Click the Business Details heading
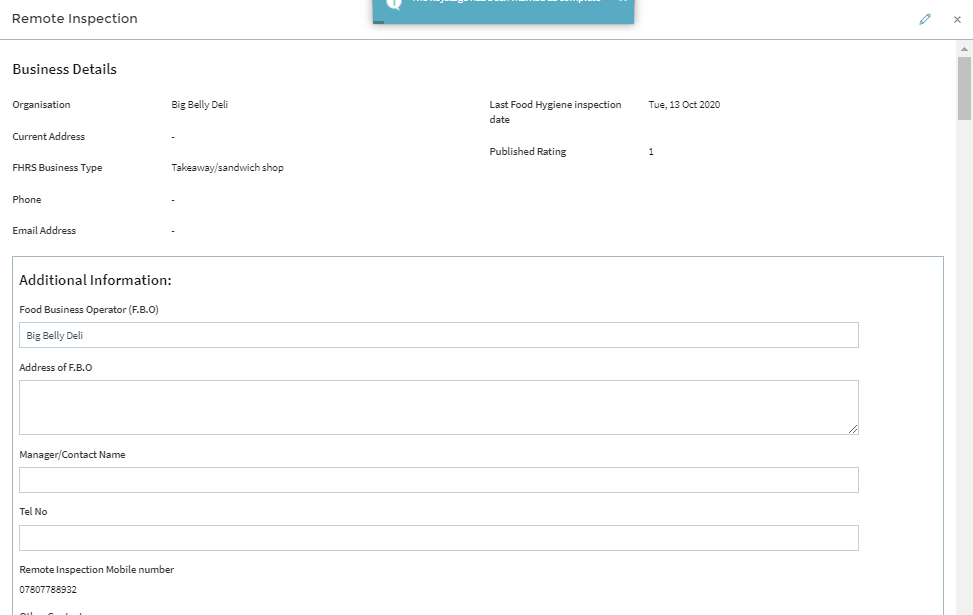 point(64,70)
